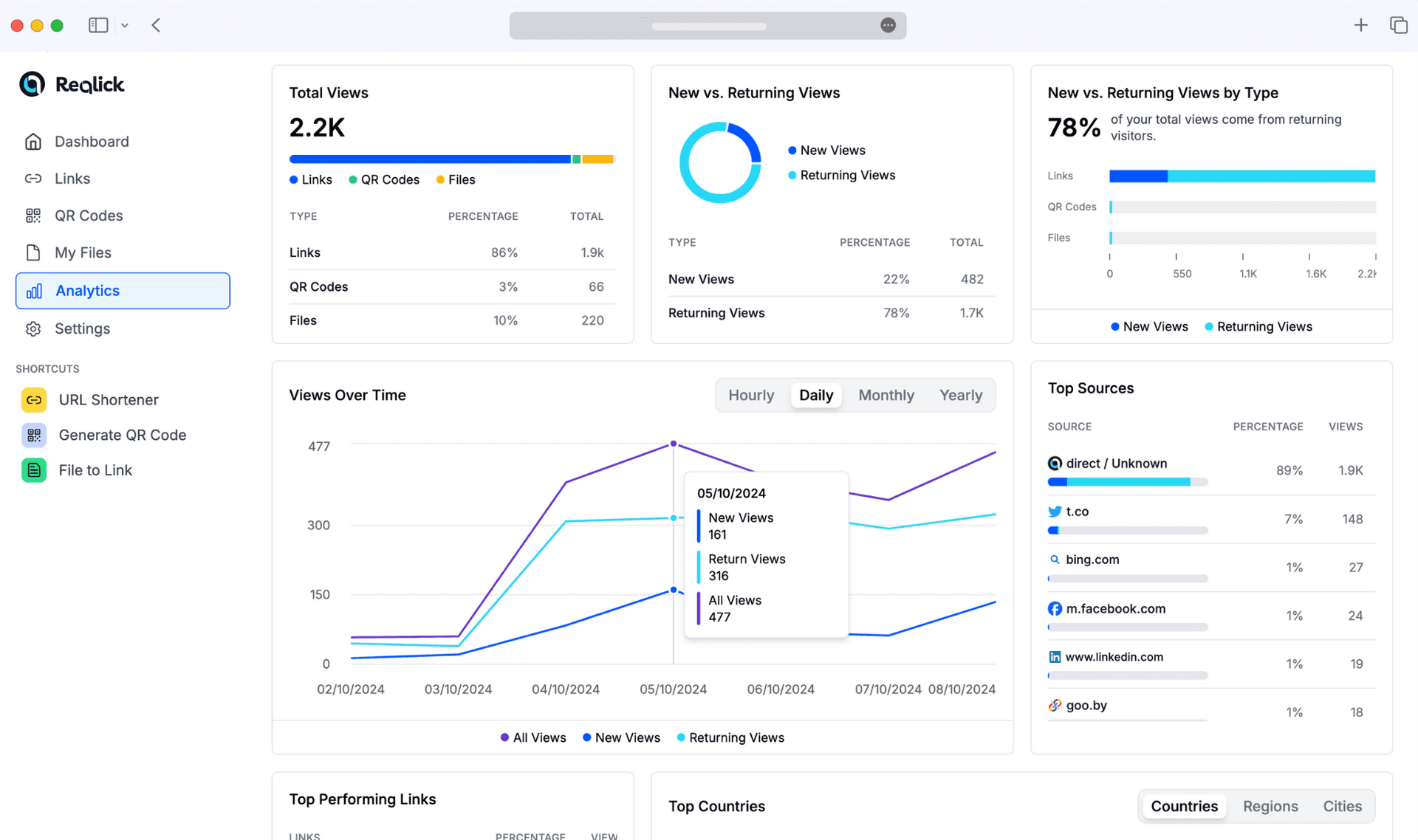
Task: Open the File to Link shortcut
Action: pos(34,469)
